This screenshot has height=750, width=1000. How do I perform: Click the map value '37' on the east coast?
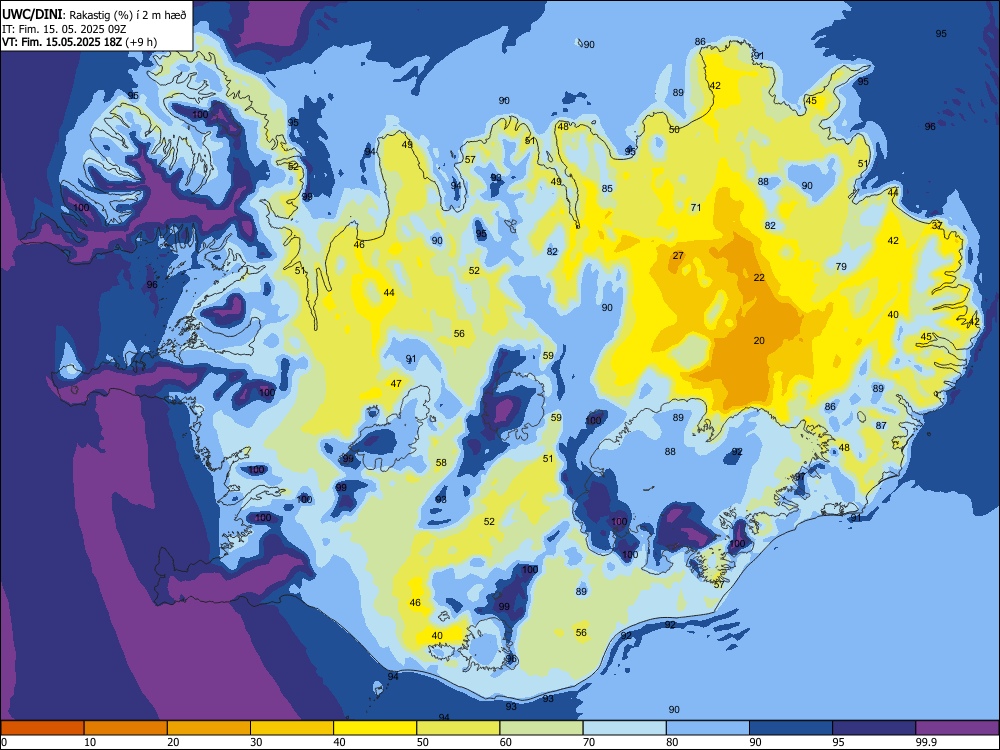coord(937,226)
